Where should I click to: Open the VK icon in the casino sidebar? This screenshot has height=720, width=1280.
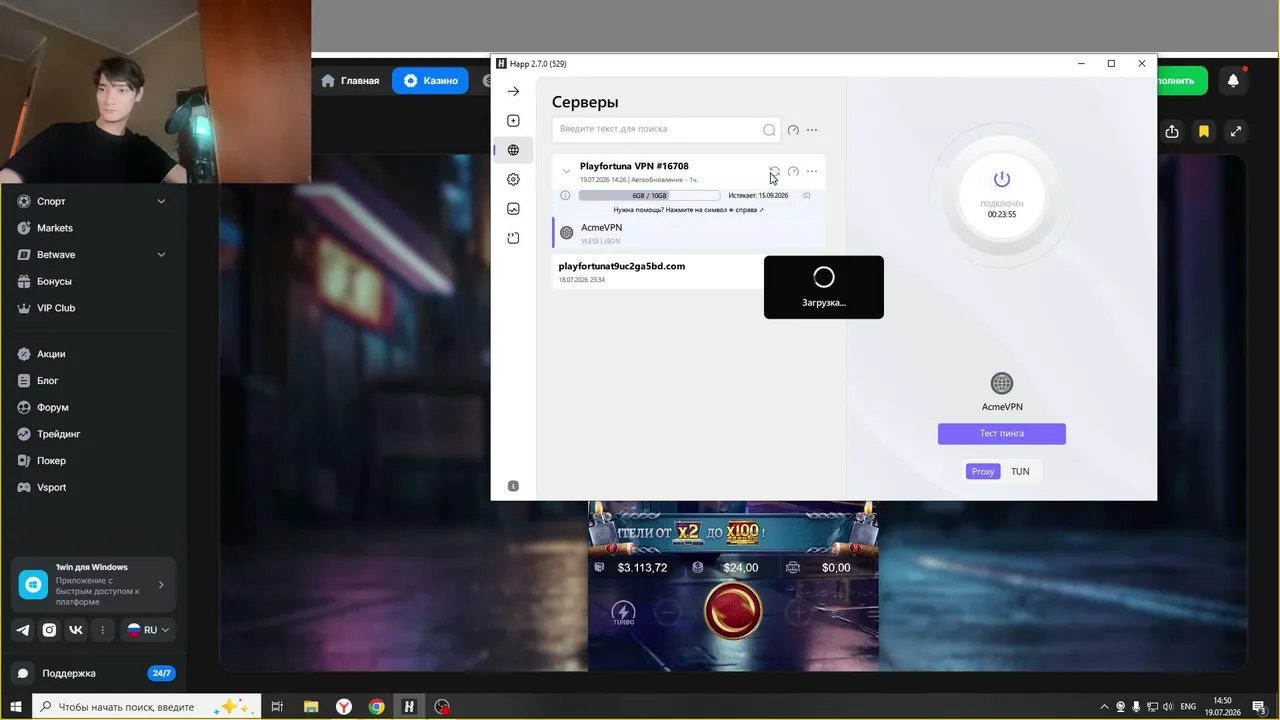76,630
